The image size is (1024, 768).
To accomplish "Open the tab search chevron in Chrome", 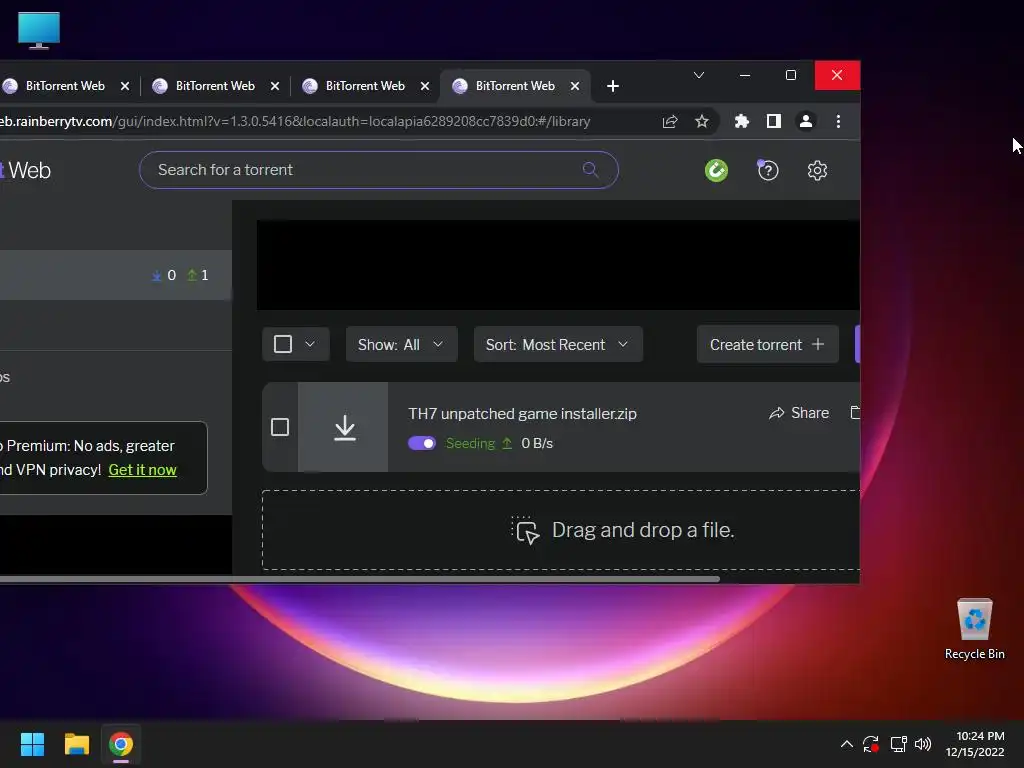I will point(699,75).
